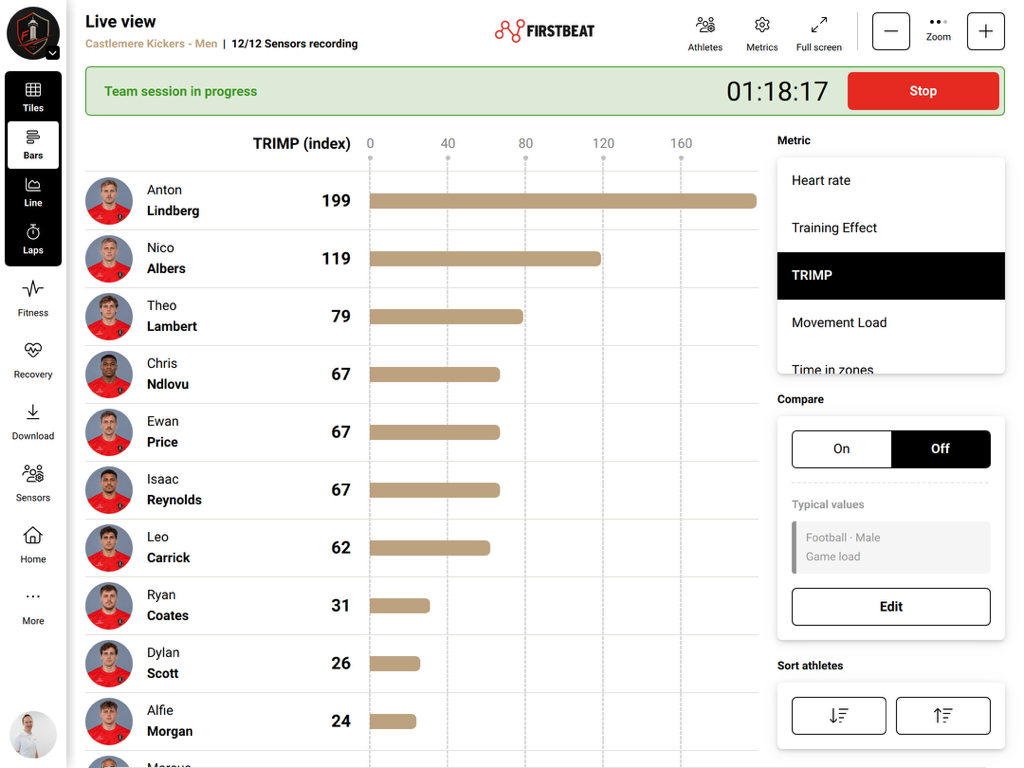Click the name Theo Lambert
The height and width of the screenshot is (768, 1024).
[x=172, y=316]
